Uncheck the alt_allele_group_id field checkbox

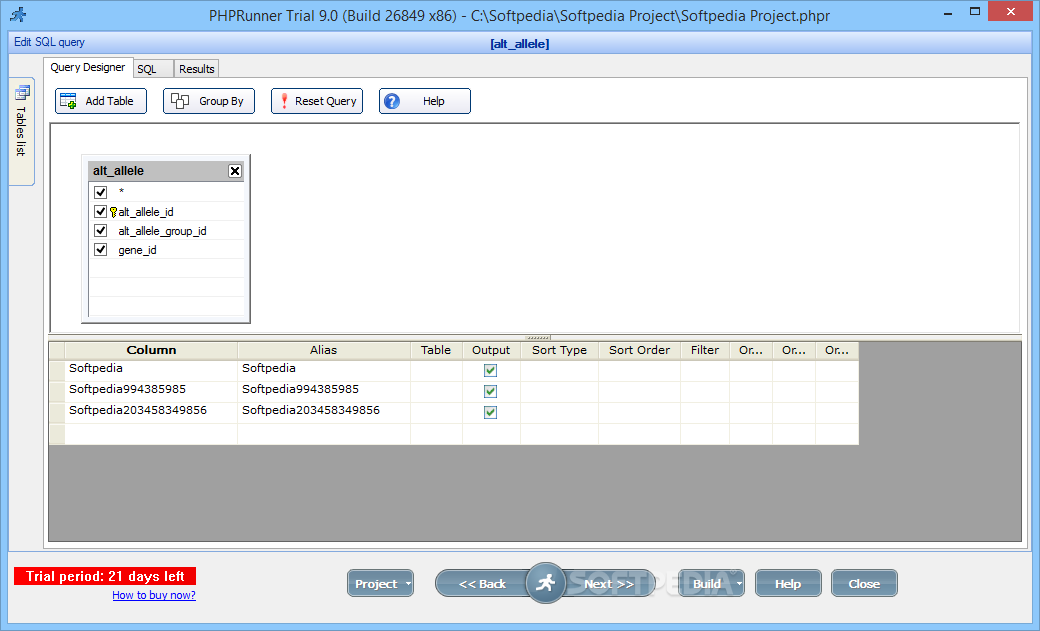tap(101, 231)
